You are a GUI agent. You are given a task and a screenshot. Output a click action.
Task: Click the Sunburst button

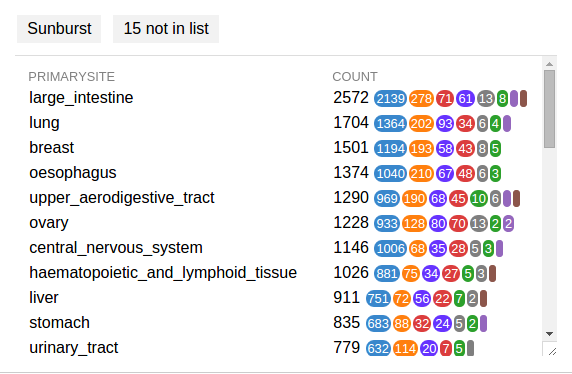coord(59,29)
